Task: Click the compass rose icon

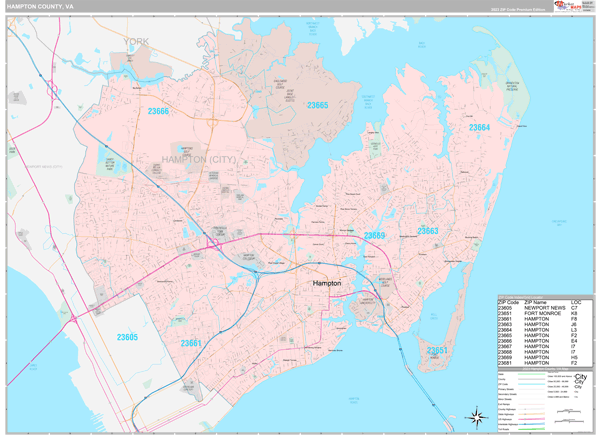Action: [x=477, y=416]
